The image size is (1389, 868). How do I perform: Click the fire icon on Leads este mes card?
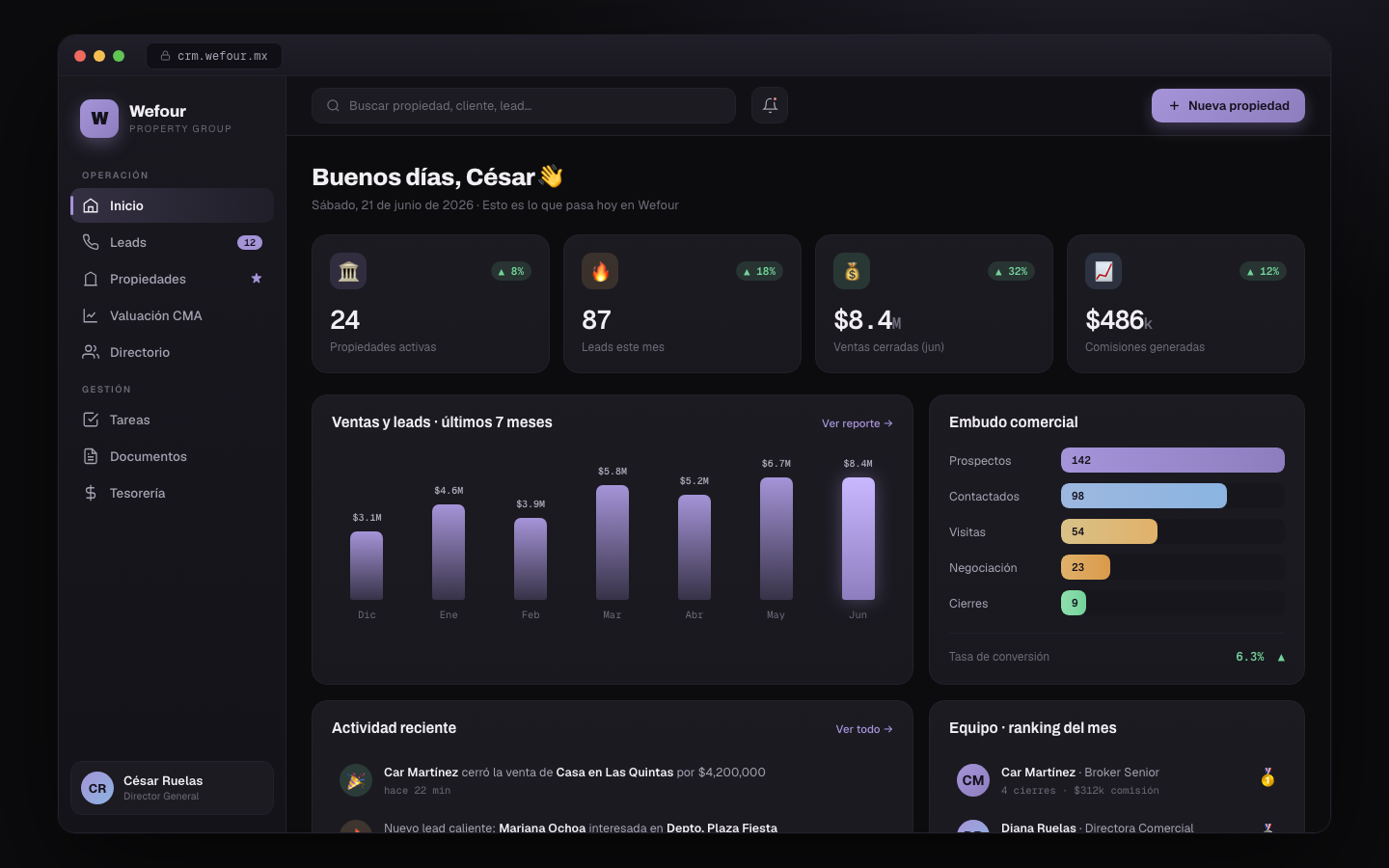(x=600, y=271)
